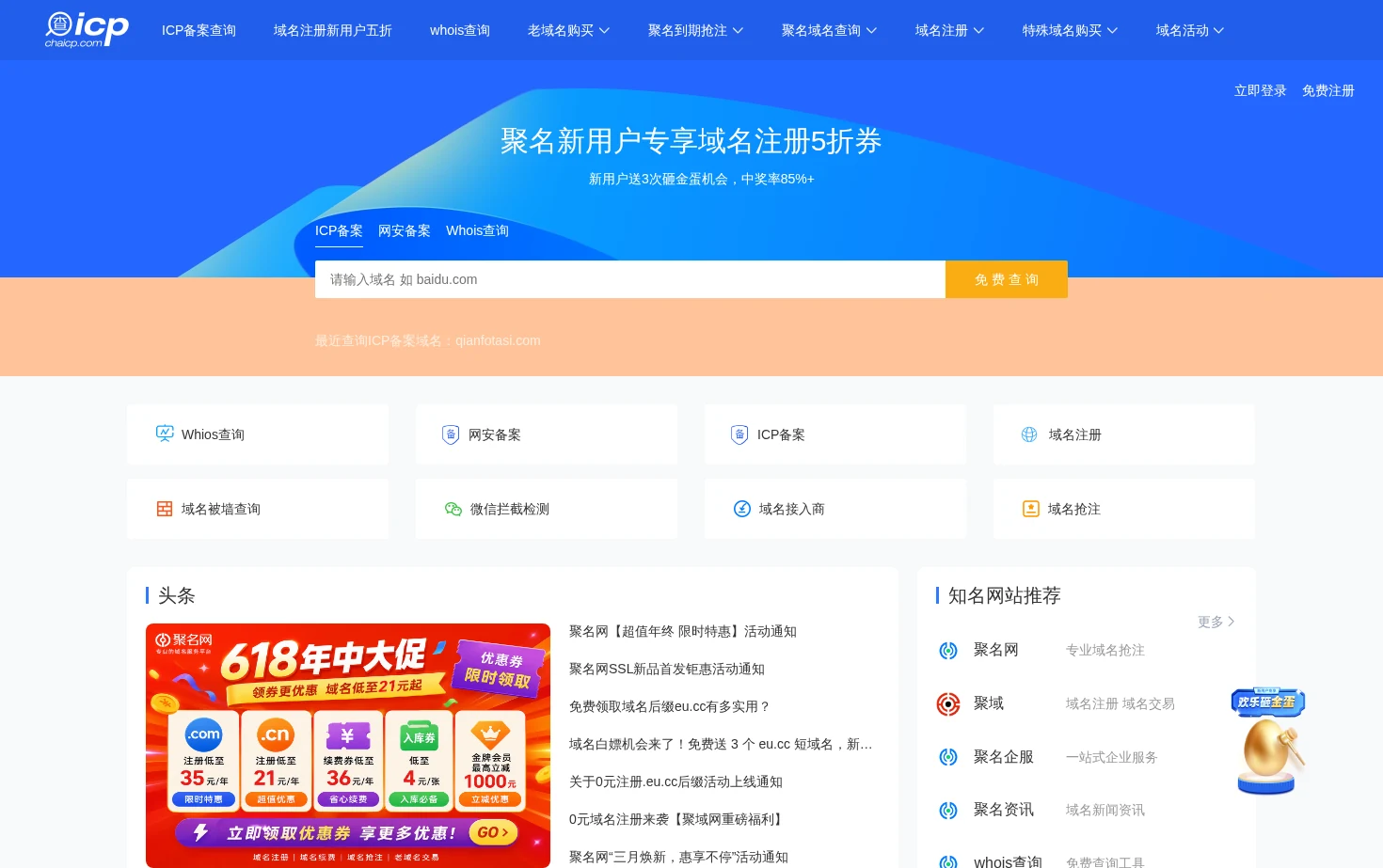This screenshot has width=1383, height=868.
Task: Click the 聚名企服 logo icon
Action: click(x=948, y=757)
